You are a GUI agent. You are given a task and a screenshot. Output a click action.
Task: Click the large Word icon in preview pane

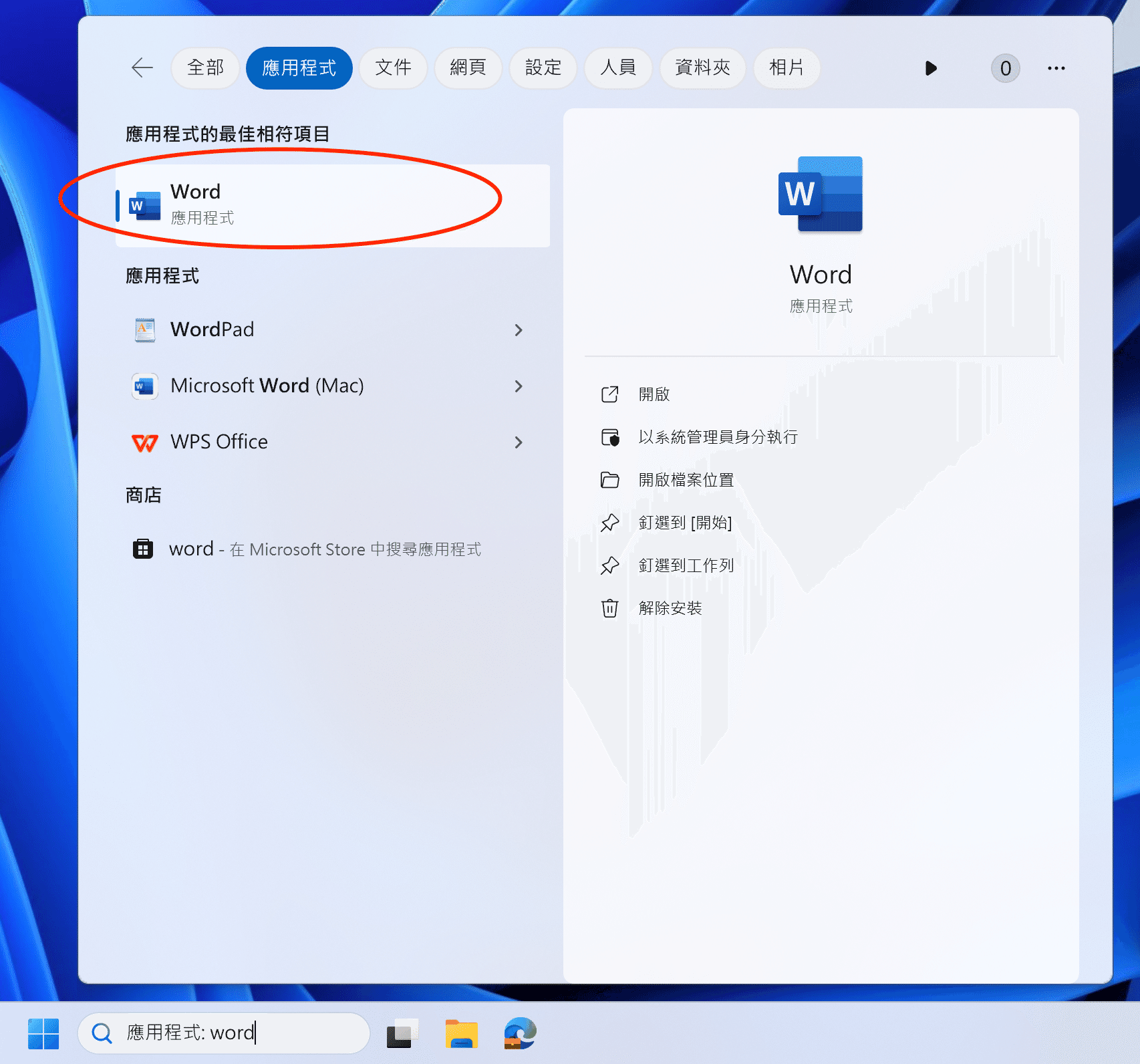pyautogui.click(x=821, y=194)
